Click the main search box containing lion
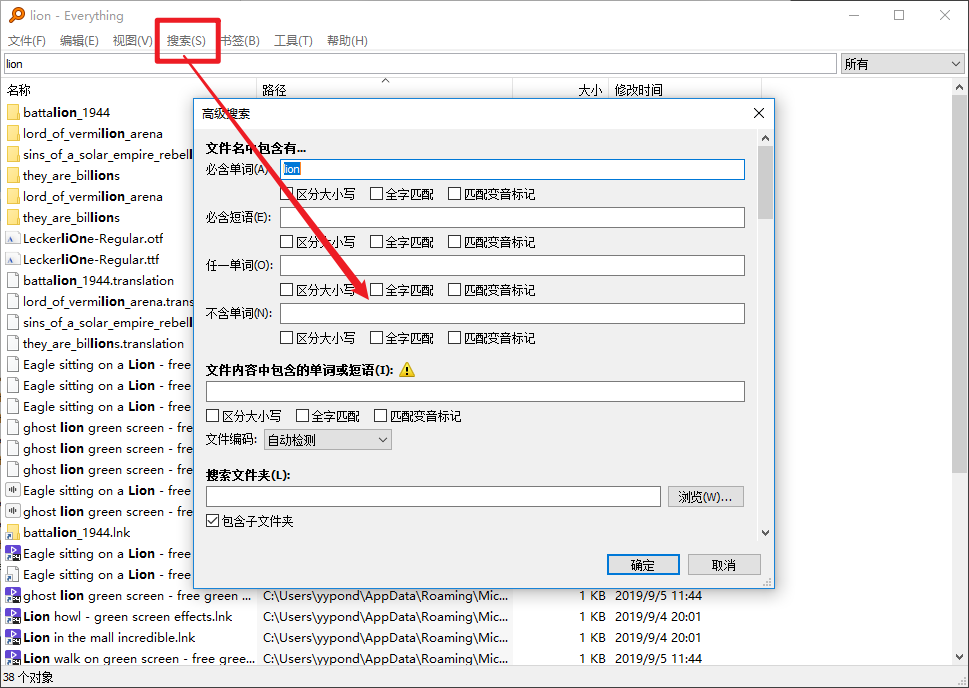This screenshot has width=969, height=688. coord(420,64)
